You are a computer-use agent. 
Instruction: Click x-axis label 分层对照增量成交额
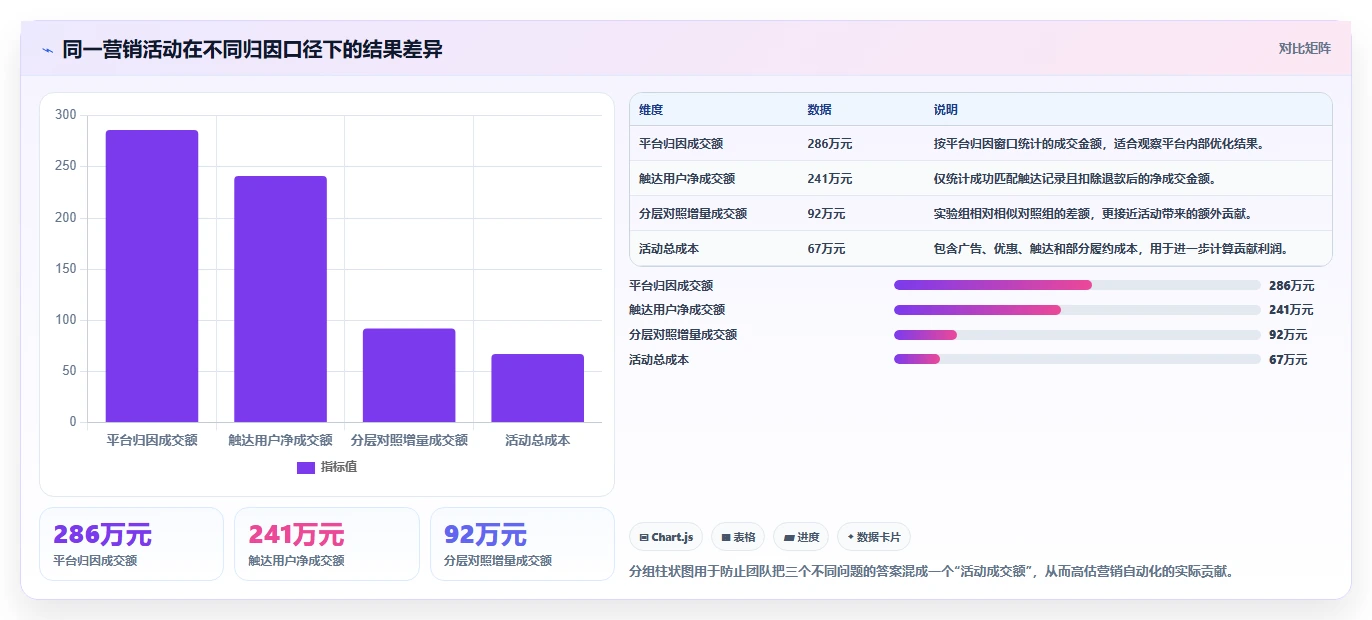pos(409,440)
